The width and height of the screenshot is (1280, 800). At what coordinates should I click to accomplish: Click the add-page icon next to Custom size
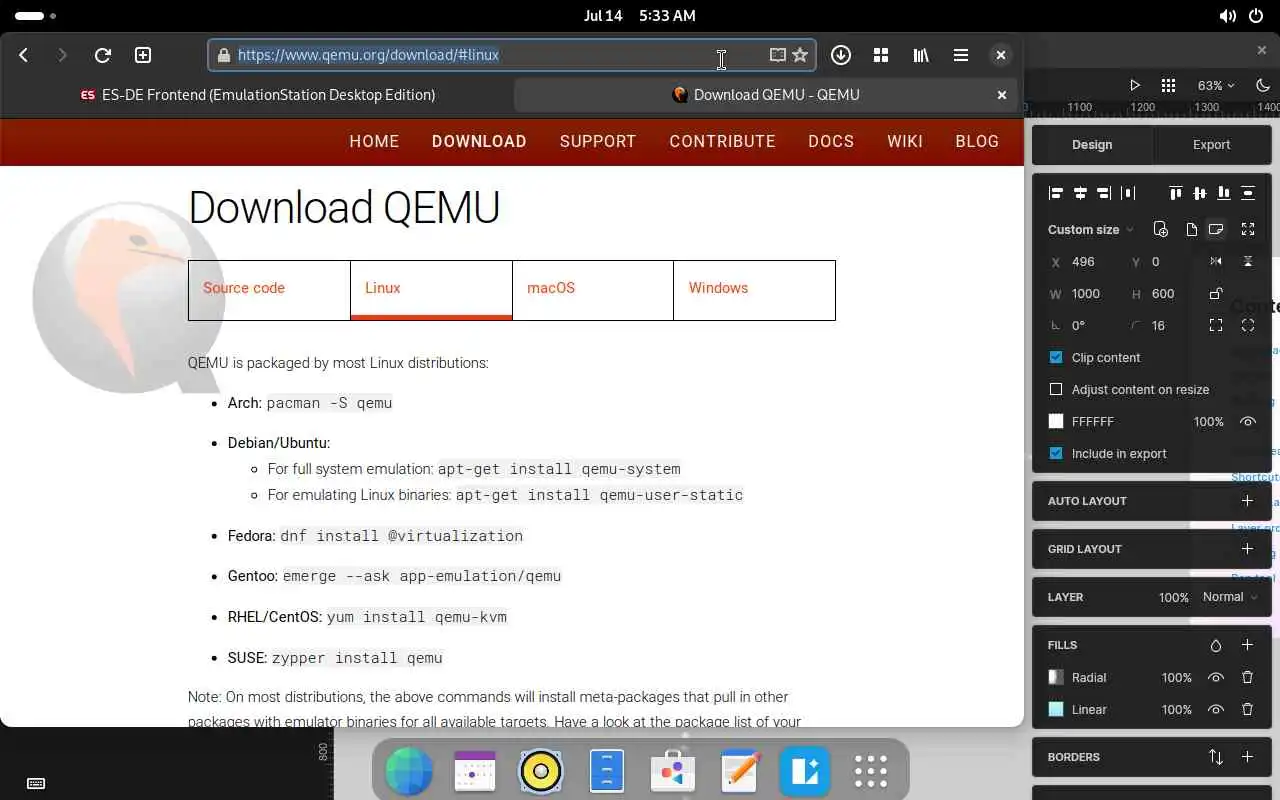pos(1160,229)
